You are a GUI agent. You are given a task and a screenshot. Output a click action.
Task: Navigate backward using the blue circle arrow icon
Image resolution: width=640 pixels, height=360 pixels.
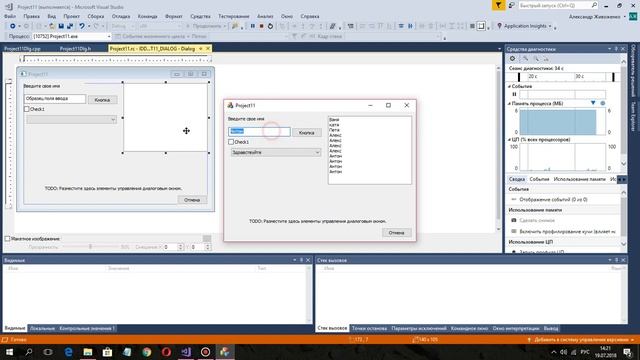pos(13,26)
